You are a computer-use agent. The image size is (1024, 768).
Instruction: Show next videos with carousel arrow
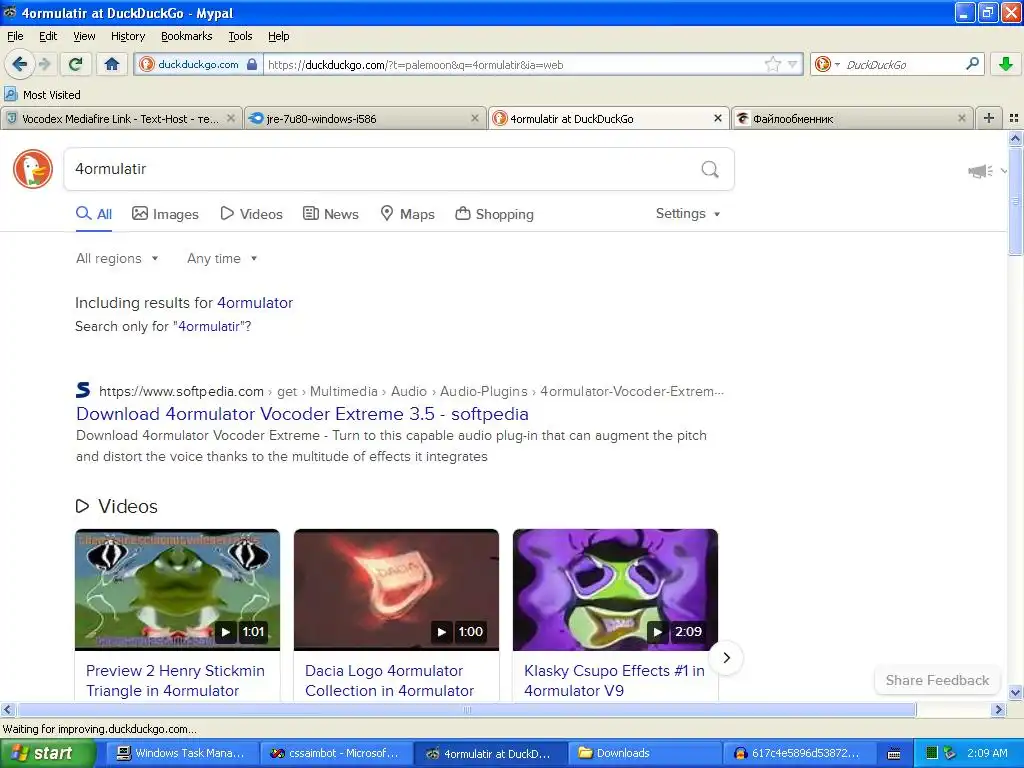(726, 658)
